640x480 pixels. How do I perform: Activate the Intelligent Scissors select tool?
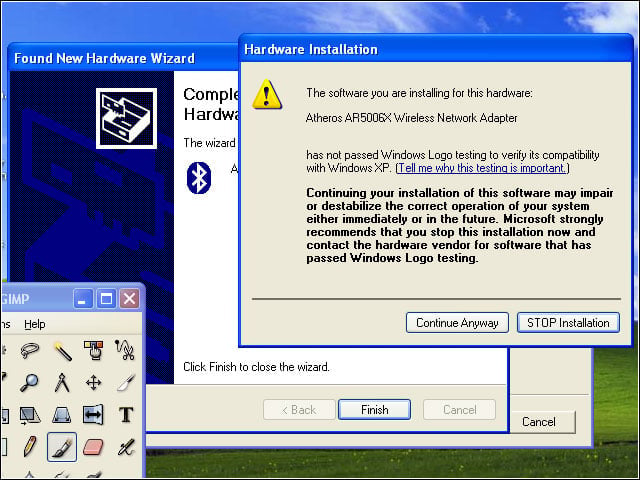click(x=125, y=350)
